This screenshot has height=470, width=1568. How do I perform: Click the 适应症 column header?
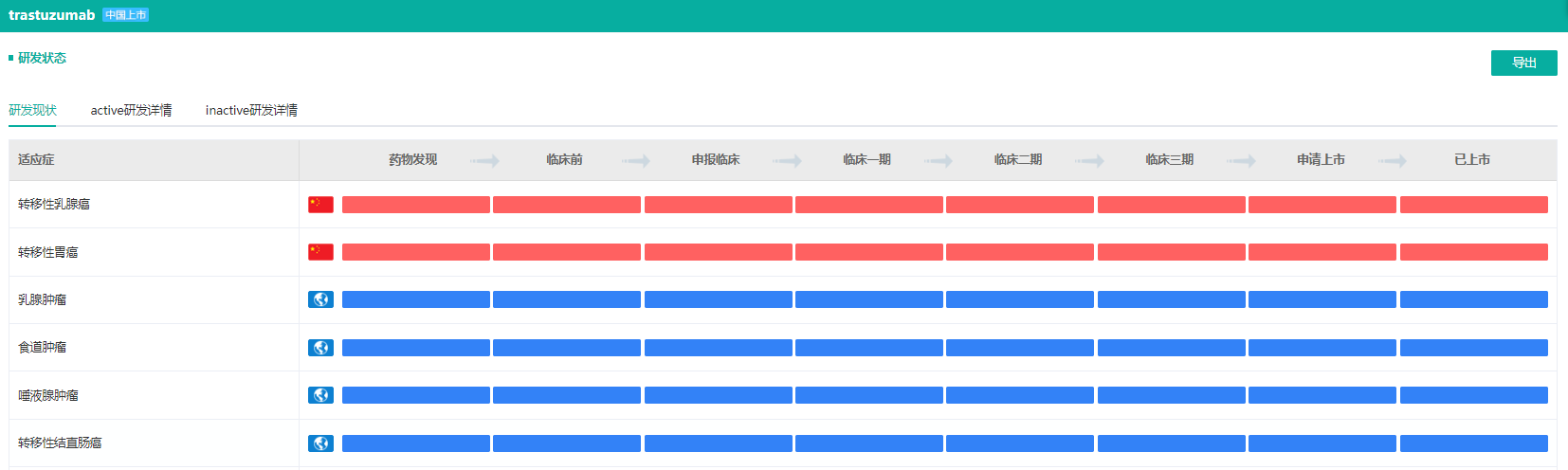[36, 160]
